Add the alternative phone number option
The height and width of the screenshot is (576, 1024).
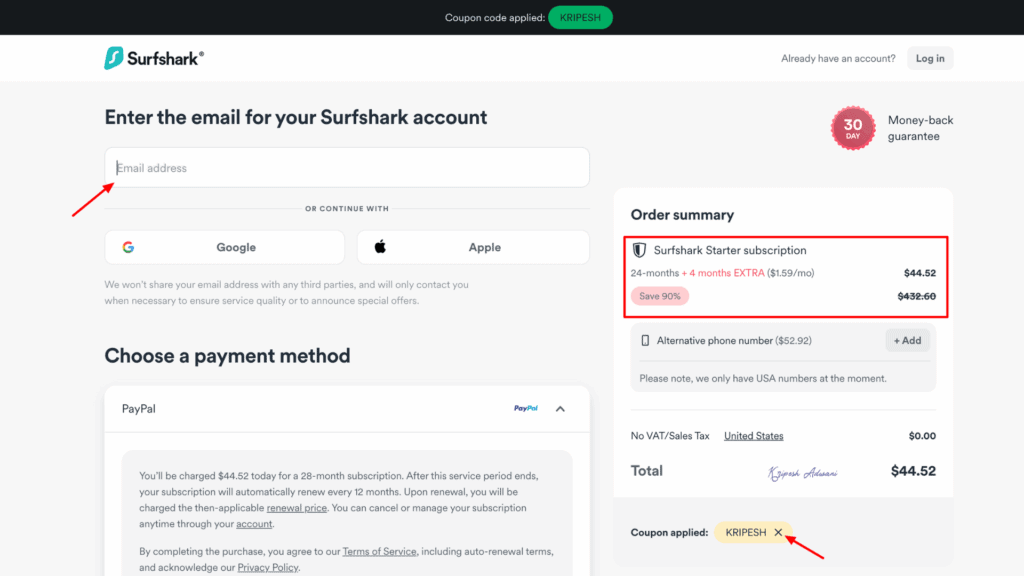(906, 340)
